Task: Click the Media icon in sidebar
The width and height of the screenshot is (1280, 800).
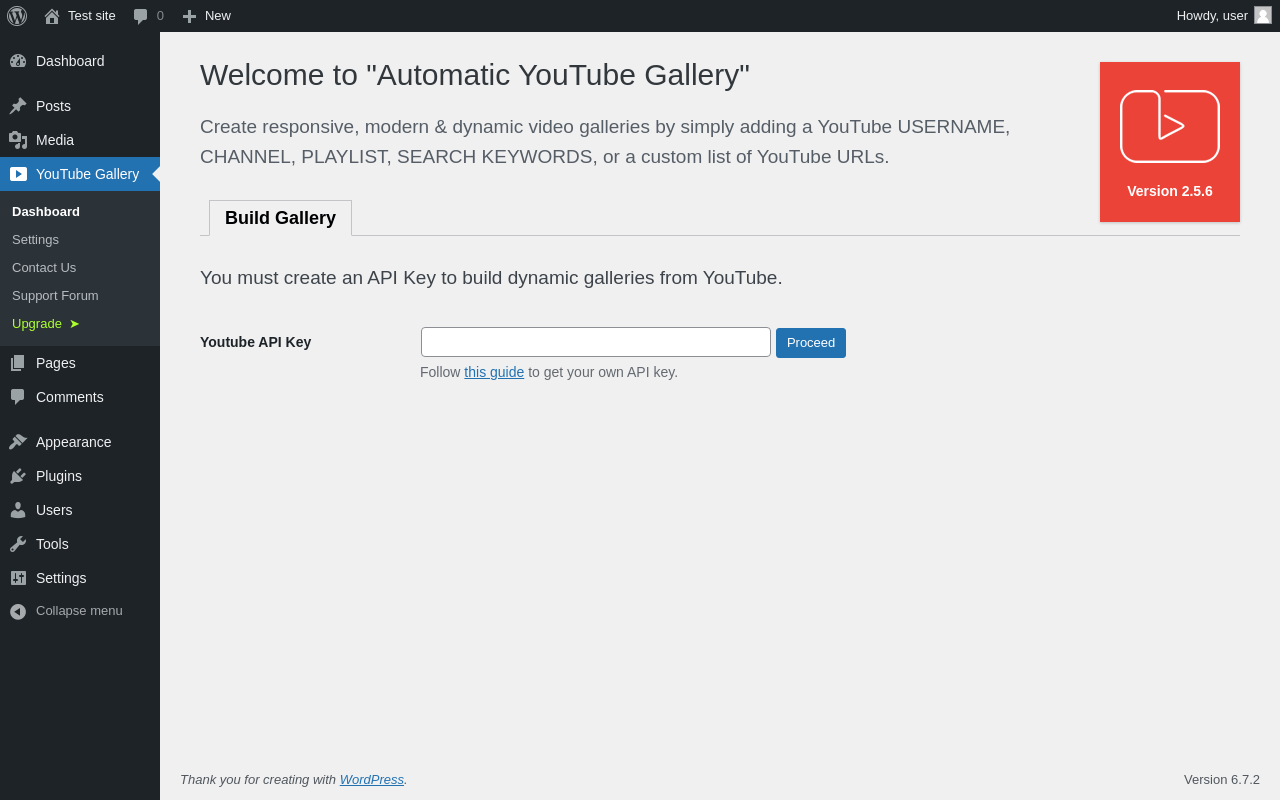Action: point(18,140)
